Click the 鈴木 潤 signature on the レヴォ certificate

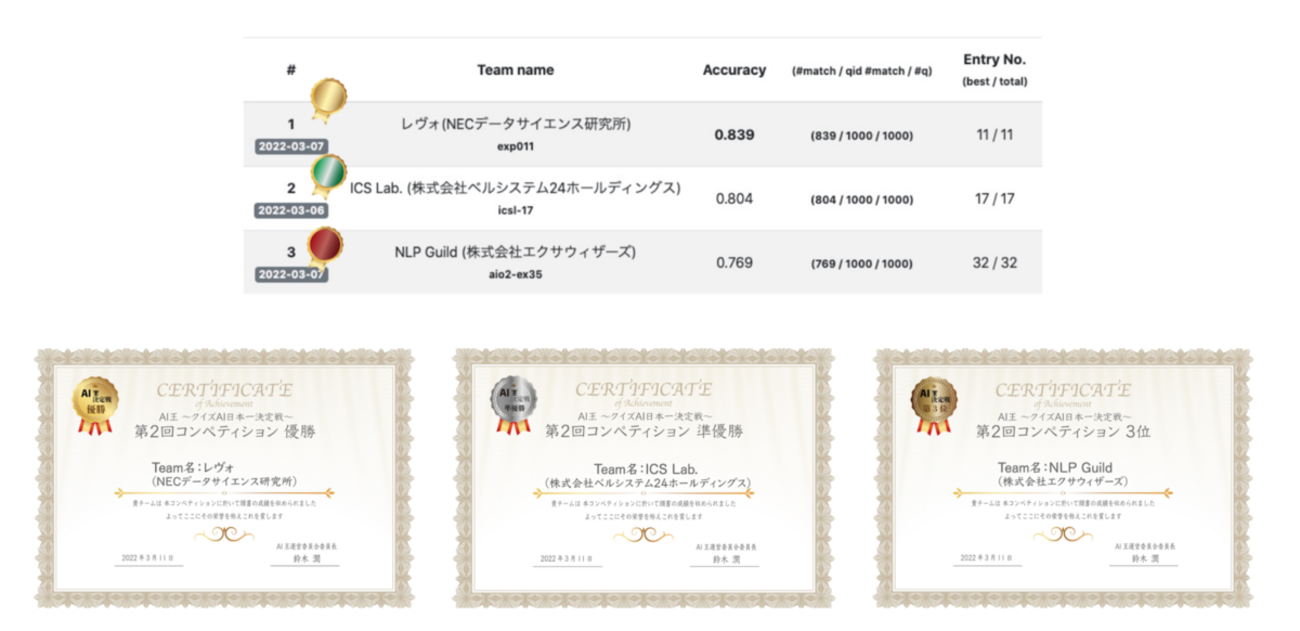coord(305,559)
